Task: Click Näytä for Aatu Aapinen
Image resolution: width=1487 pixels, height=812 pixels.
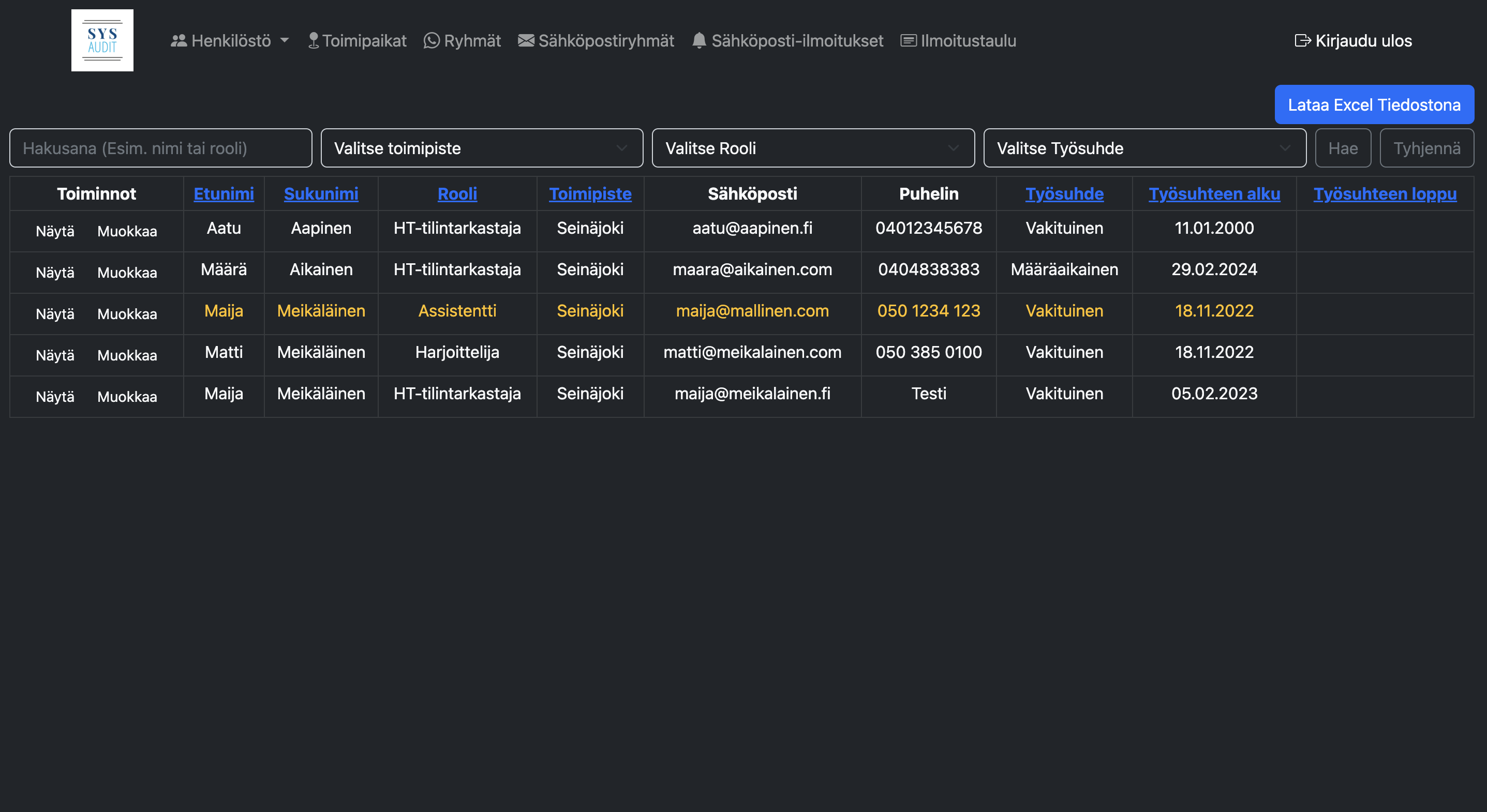Action: 55,231
